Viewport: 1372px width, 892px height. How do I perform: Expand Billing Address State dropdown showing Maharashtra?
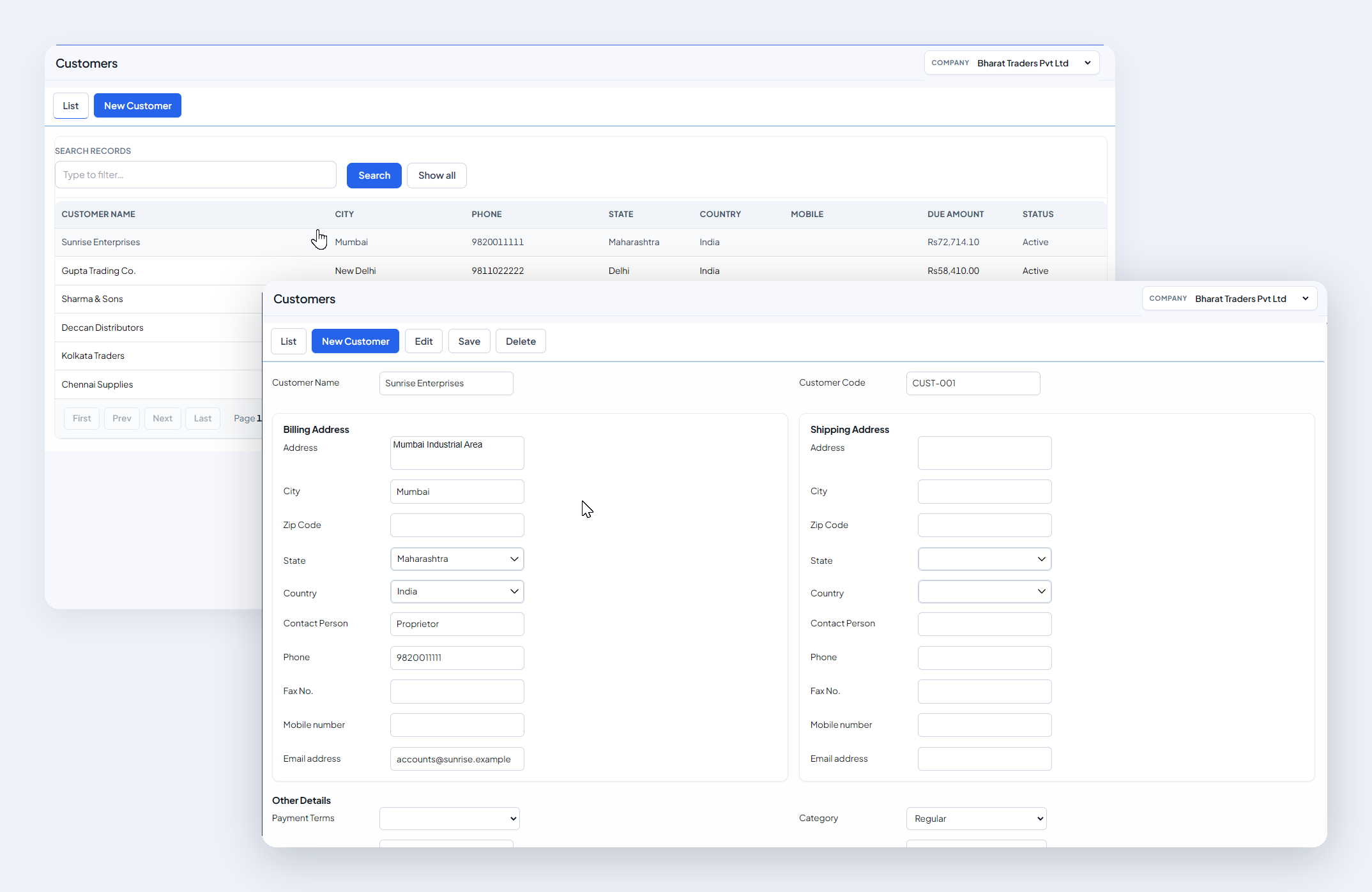click(457, 559)
